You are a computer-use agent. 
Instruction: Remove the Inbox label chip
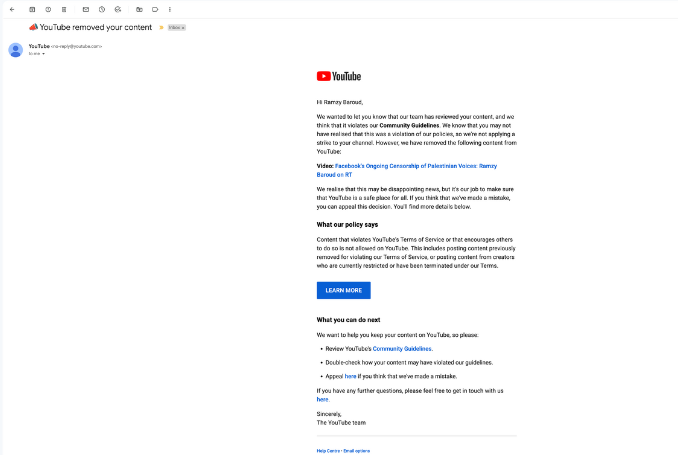pyautogui.click(x=183, y=28)
